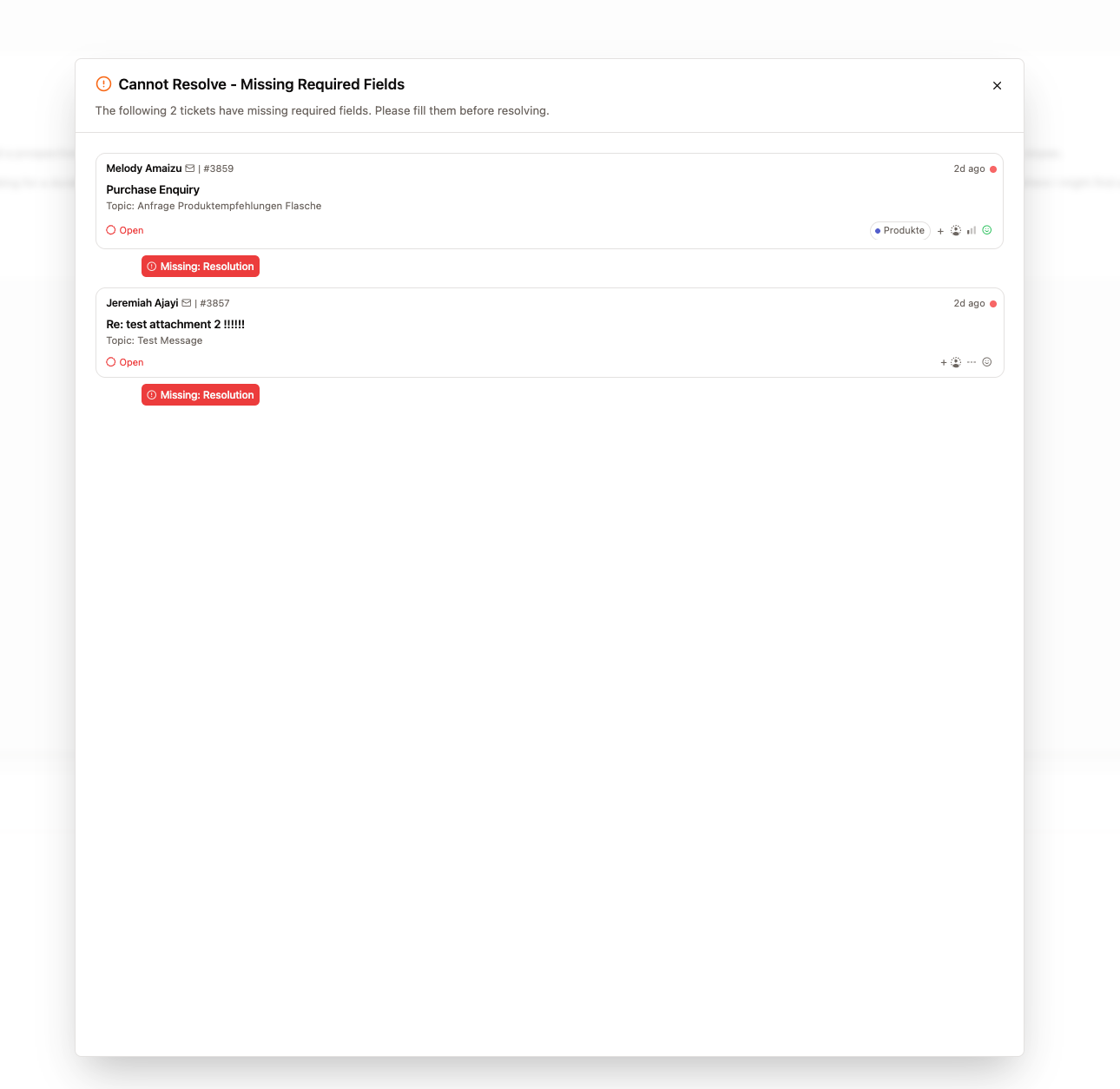Image resolution: width=1120 pixels, height=1089 pixels.
Task: Click the envelope icon beside Jeremiah Ajayi
Action: [186, 302]
